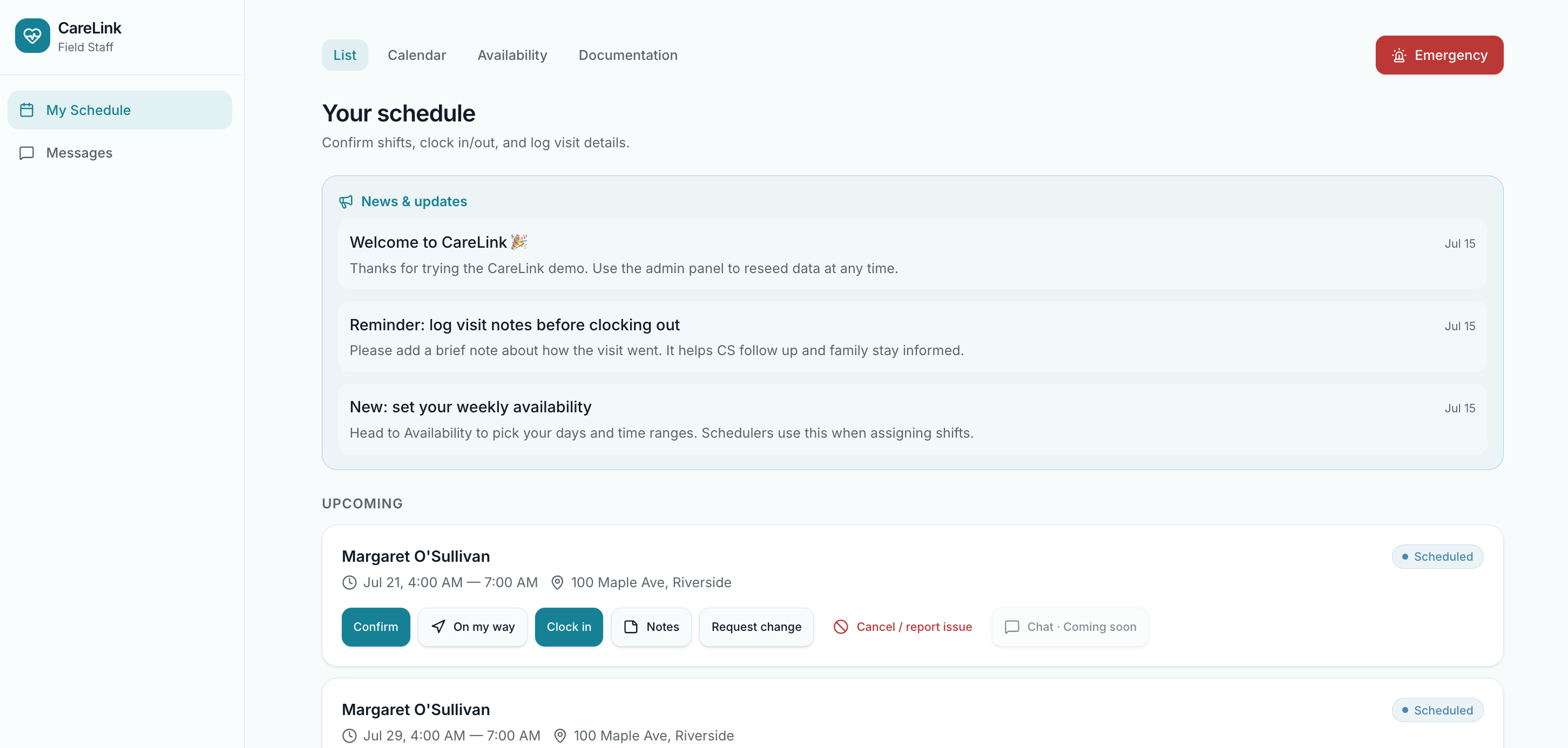
Task: Open the Calendar tab
Action: pos(417,56)
